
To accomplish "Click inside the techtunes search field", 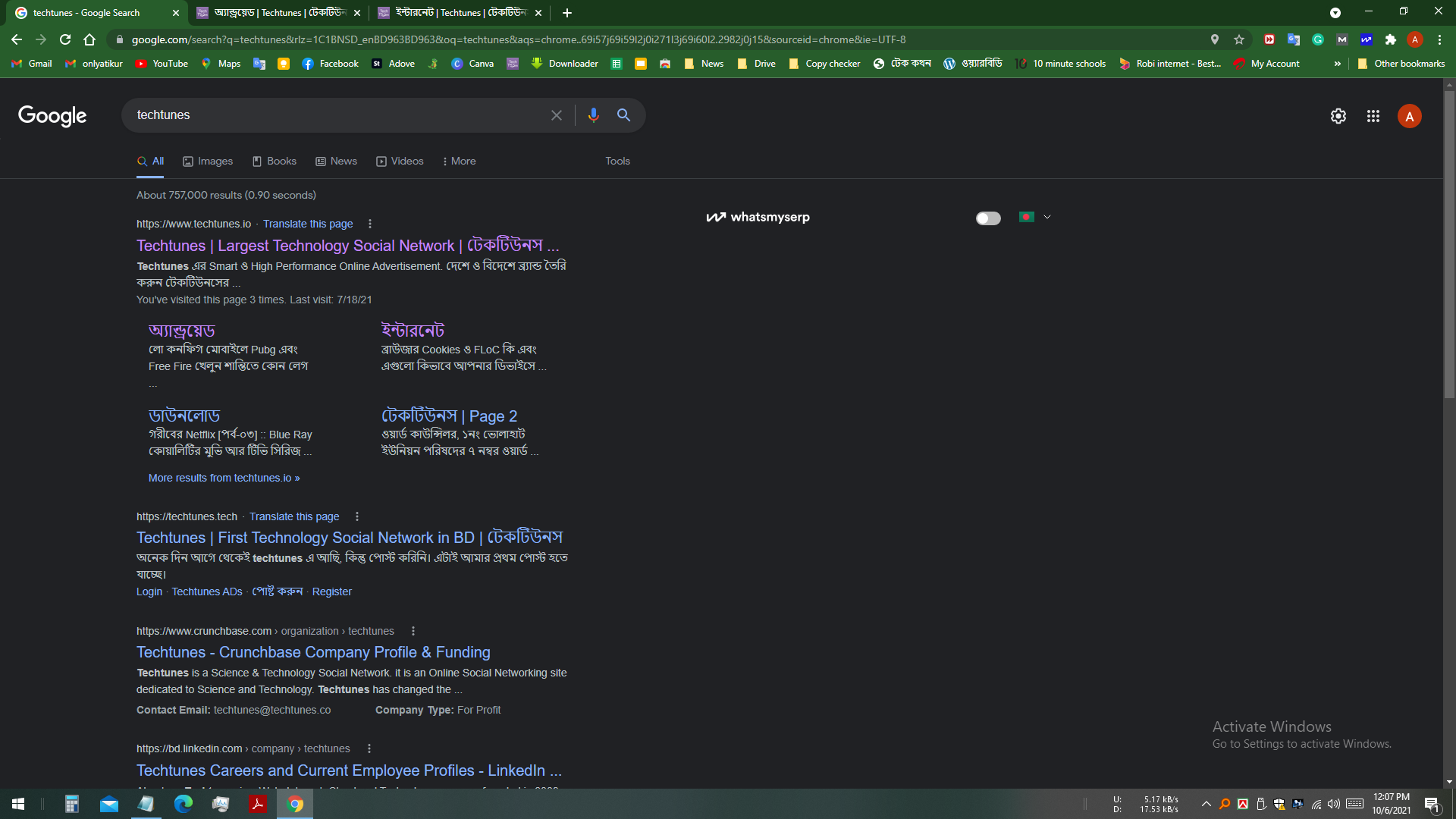I will coord(334,115).
